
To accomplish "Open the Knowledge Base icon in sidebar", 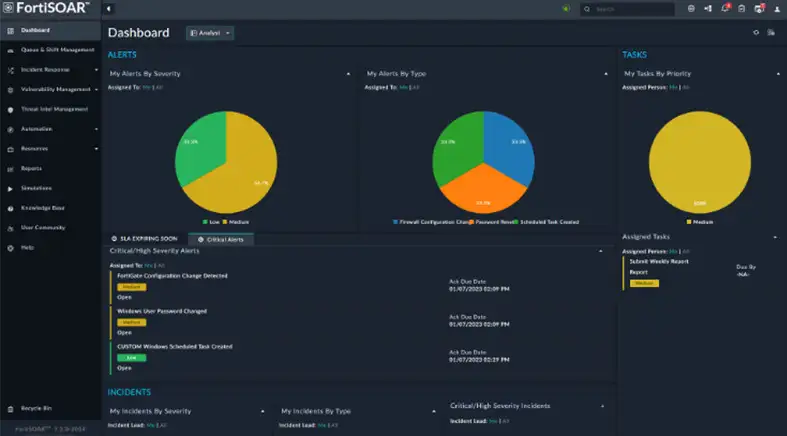I will coord(10,208).
